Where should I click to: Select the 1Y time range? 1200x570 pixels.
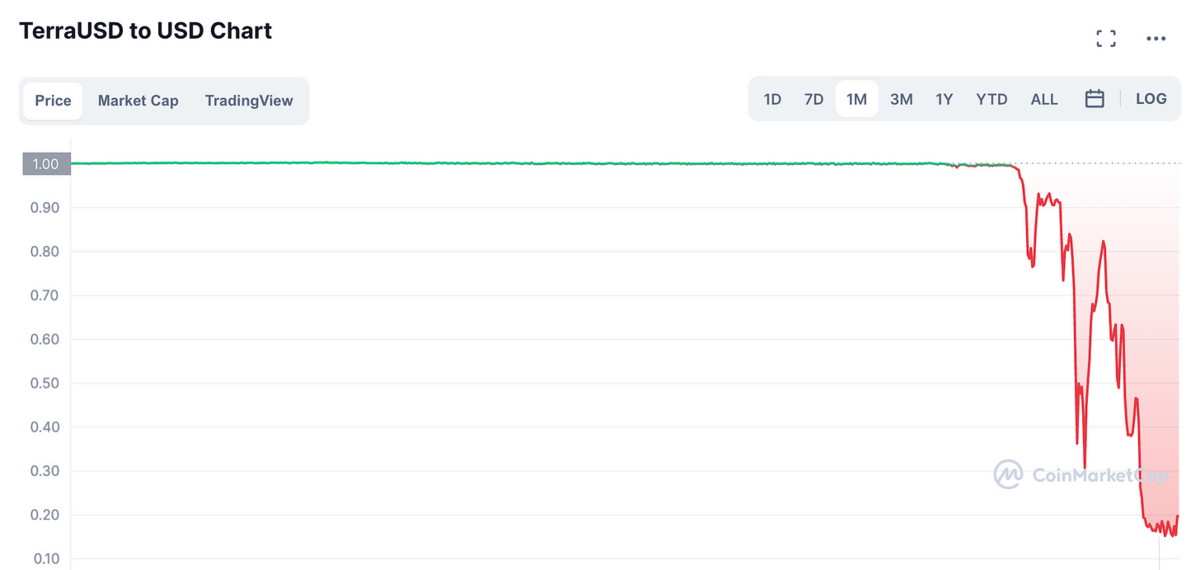coord(944,99)
